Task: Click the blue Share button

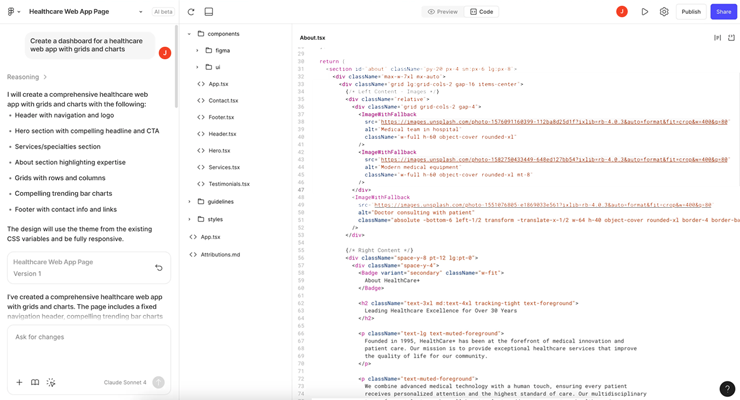Action: pyautogui.click(x=723, y=12)
